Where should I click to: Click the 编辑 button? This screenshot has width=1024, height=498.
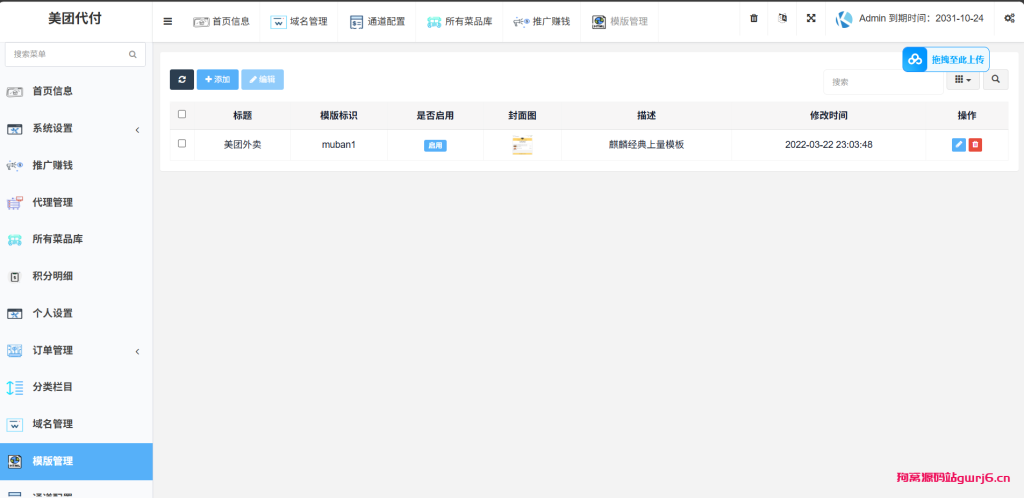pyautogui.click(x=262, y=80)
